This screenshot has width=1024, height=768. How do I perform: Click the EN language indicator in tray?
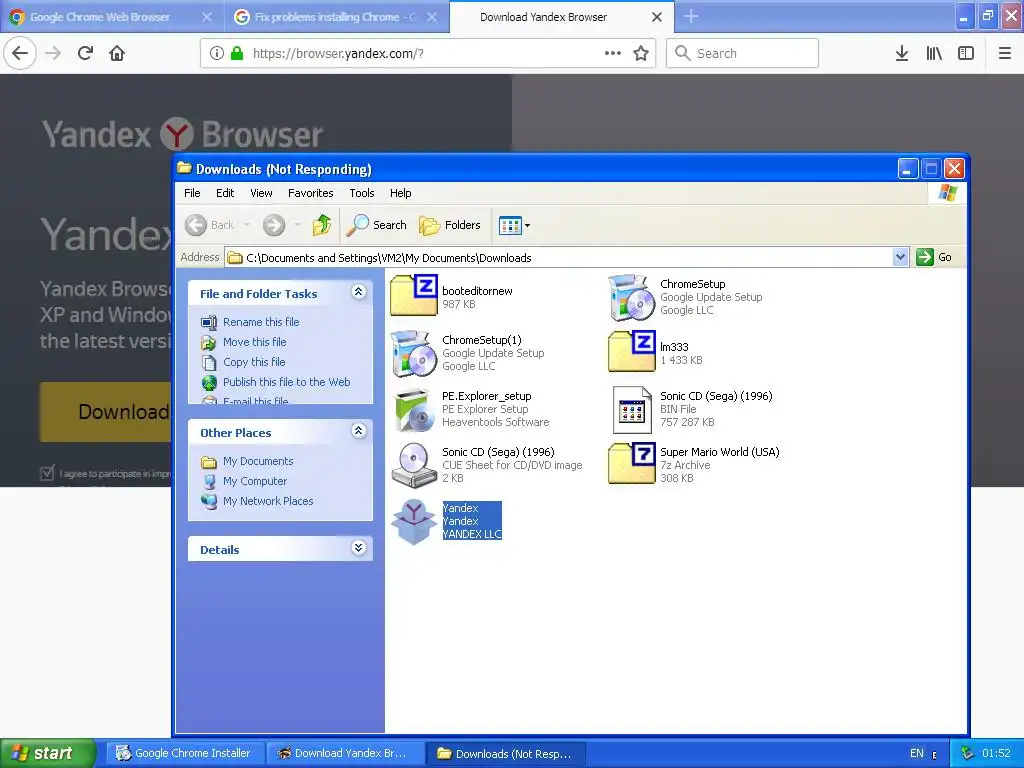coord(917,754)
